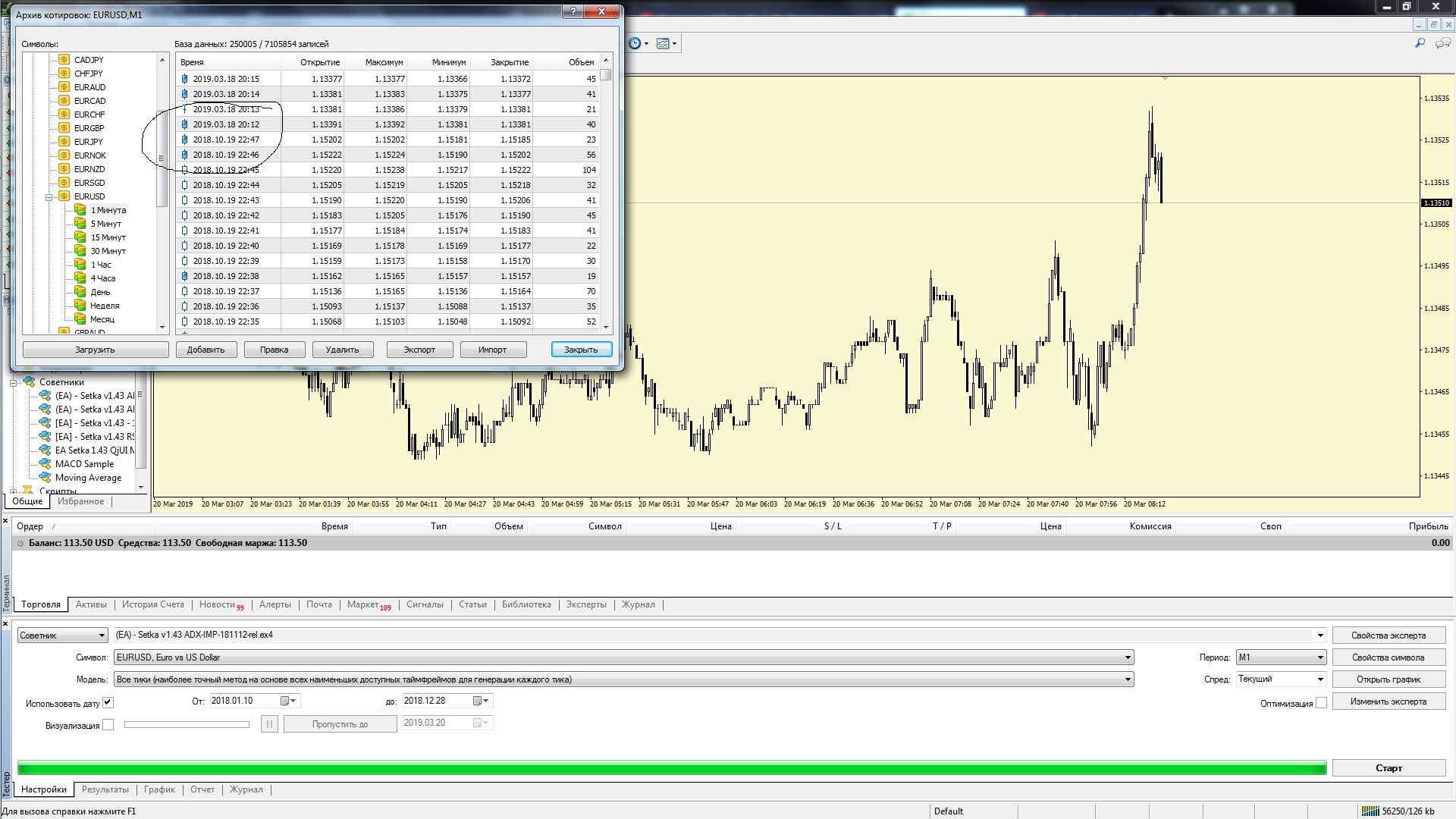The image size is (1456, 819).
Task: Click the EURNOK symbol icon
Action: [x=64, y=155]
